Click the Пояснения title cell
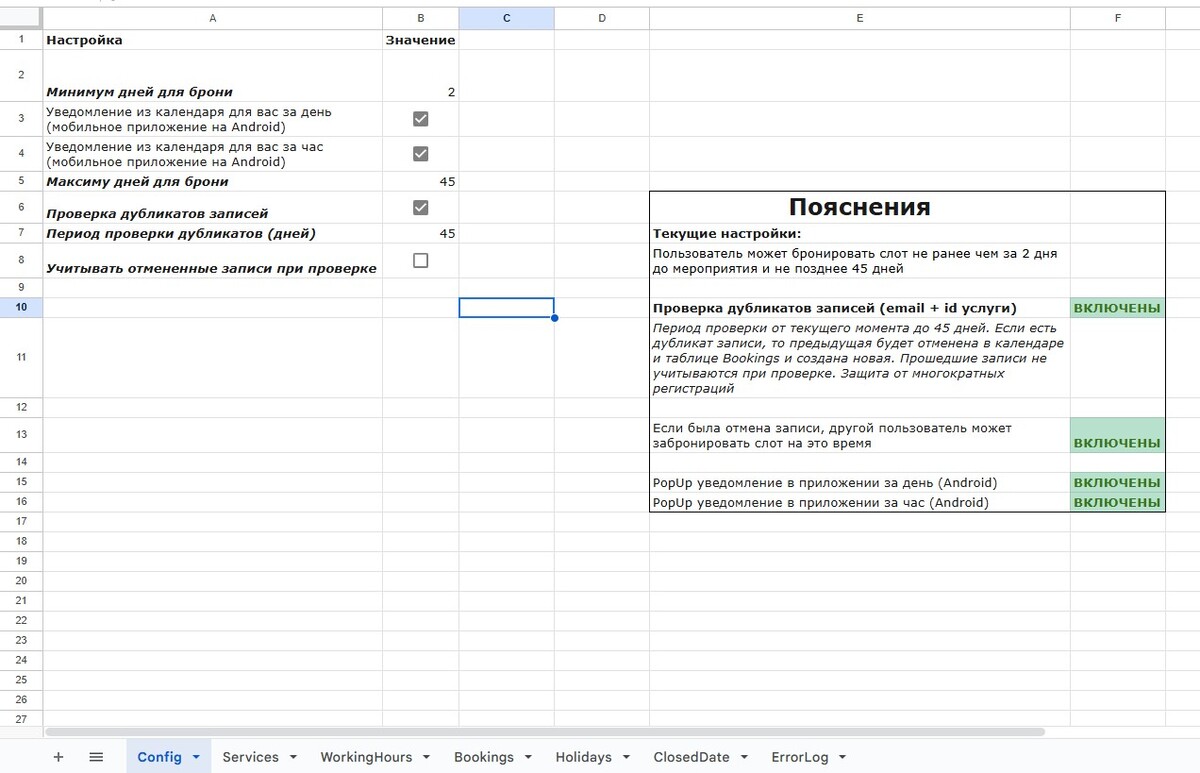 859,207
